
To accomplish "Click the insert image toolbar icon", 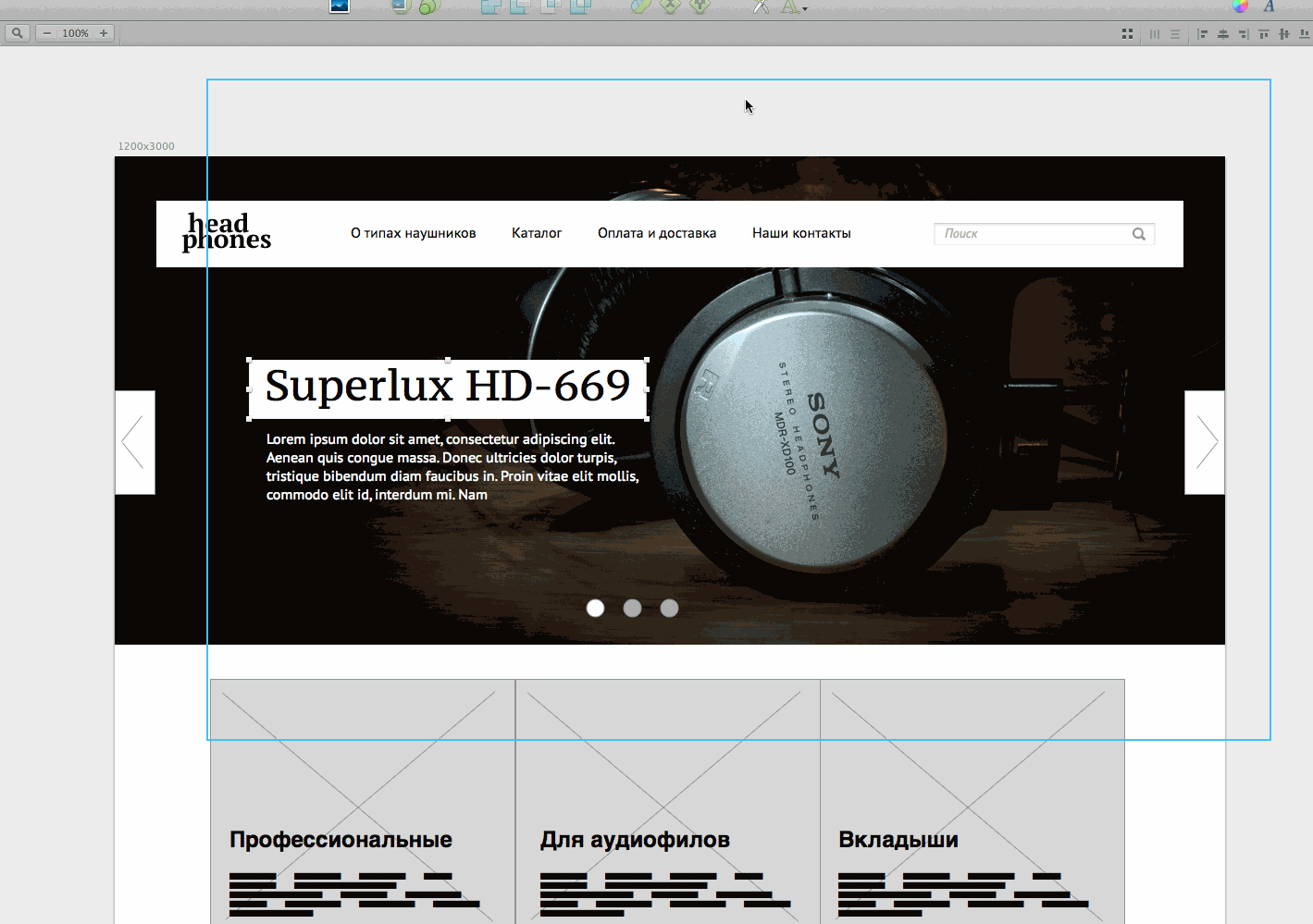I will [x=340, y=6].
